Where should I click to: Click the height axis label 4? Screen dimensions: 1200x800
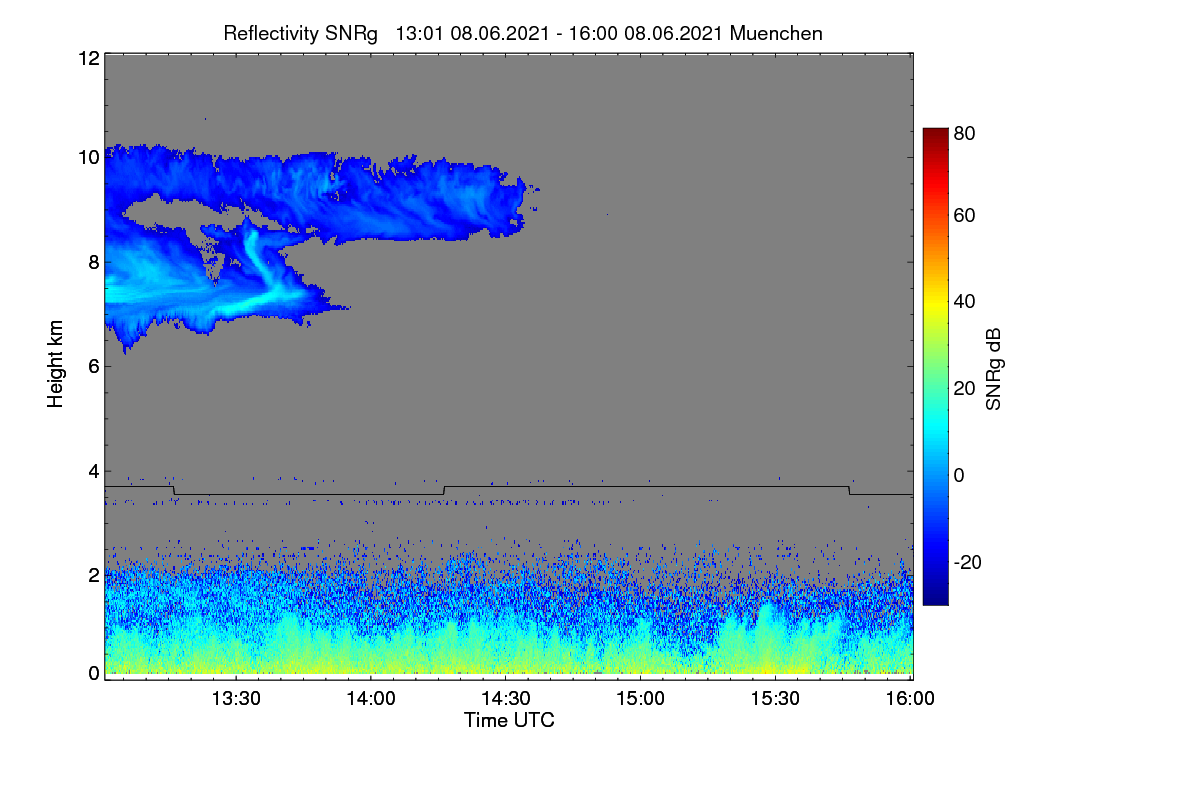93,470
